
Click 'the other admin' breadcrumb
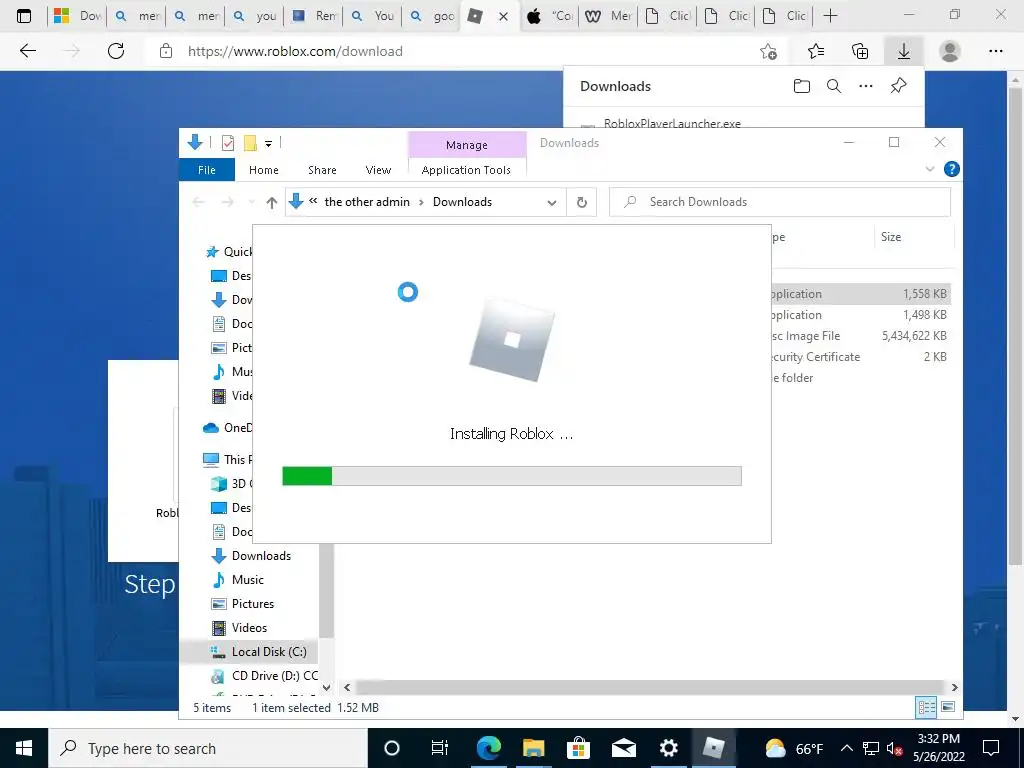point(367,202)
